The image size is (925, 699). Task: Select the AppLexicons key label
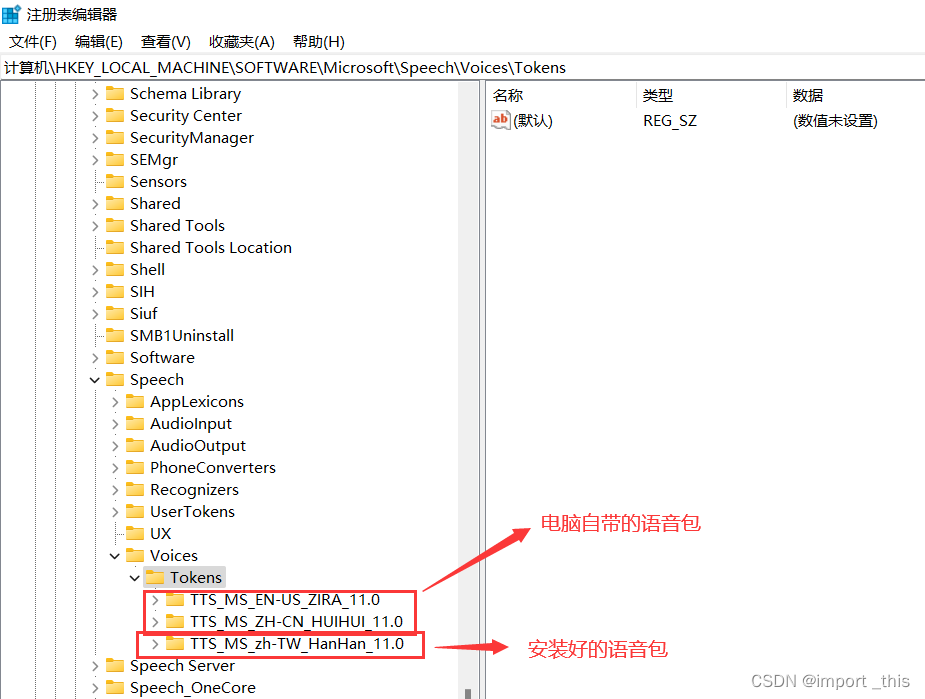tap(196, 402)
